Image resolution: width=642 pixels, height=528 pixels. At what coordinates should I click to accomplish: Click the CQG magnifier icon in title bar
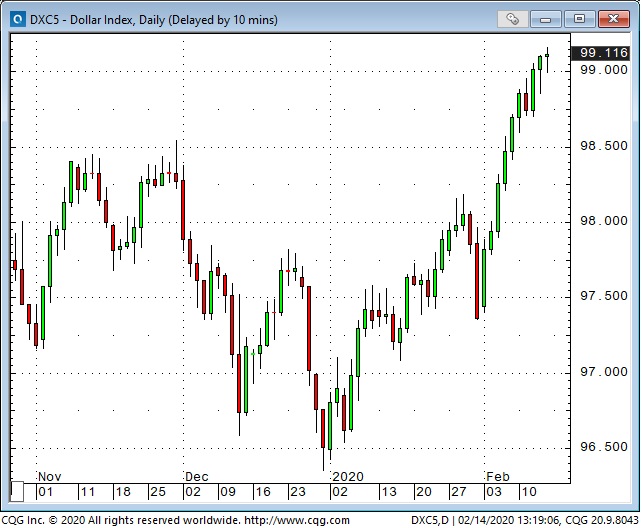(18, 19)
